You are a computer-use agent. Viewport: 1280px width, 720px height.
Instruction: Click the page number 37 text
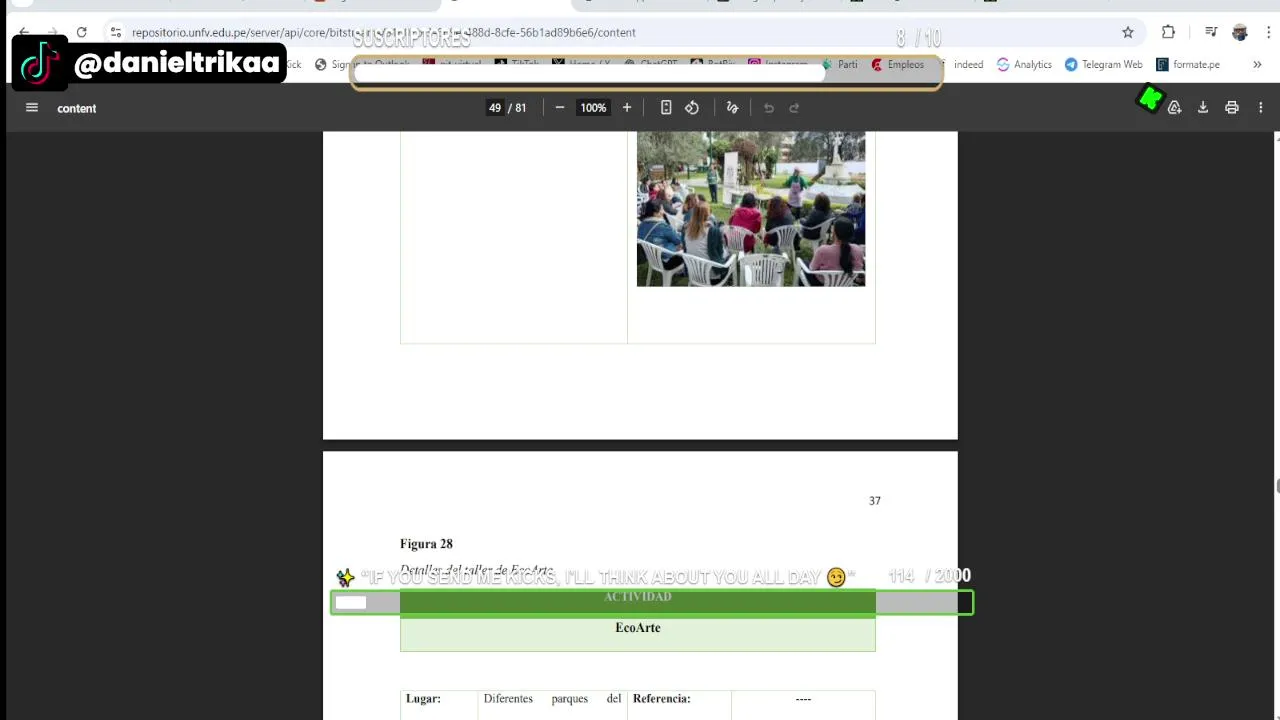[875, 501]
